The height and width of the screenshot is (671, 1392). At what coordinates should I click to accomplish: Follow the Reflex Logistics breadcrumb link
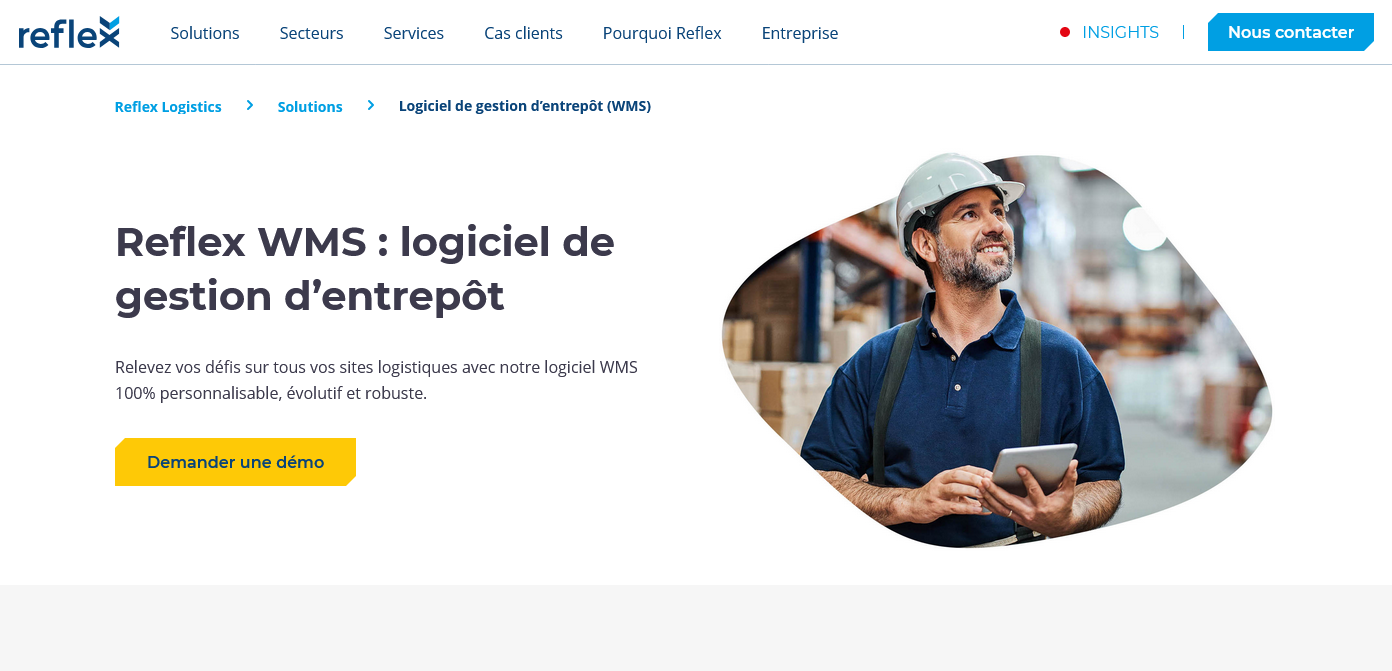168,107
